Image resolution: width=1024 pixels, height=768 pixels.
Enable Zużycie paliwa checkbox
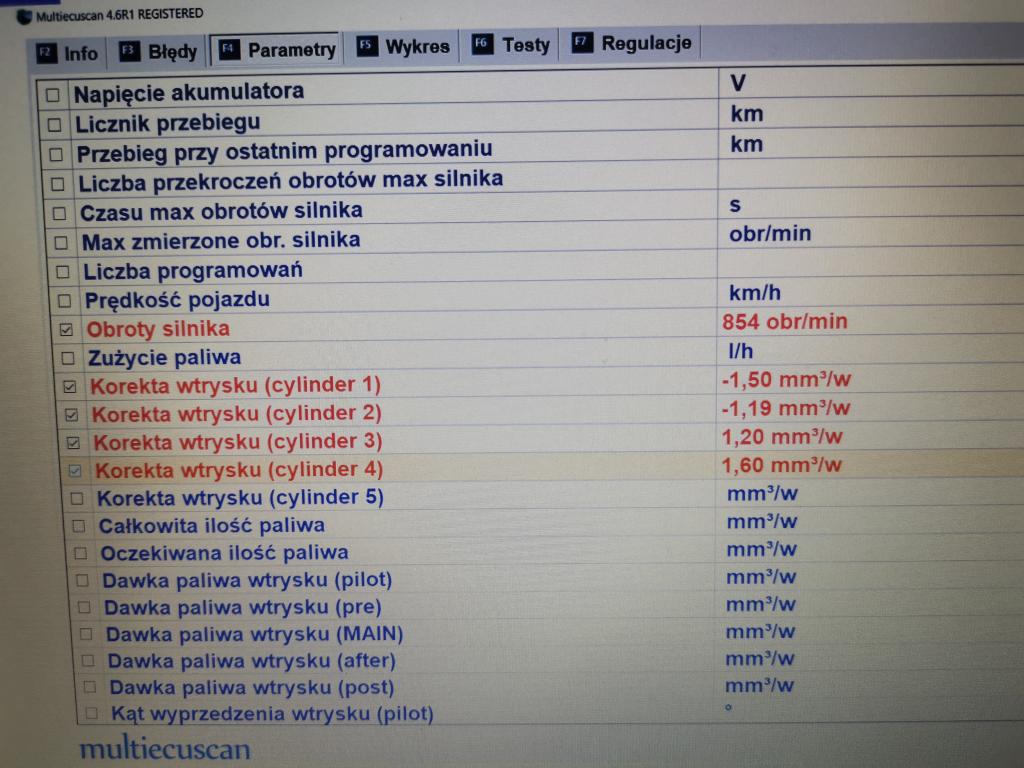click(x=68, y=359)
